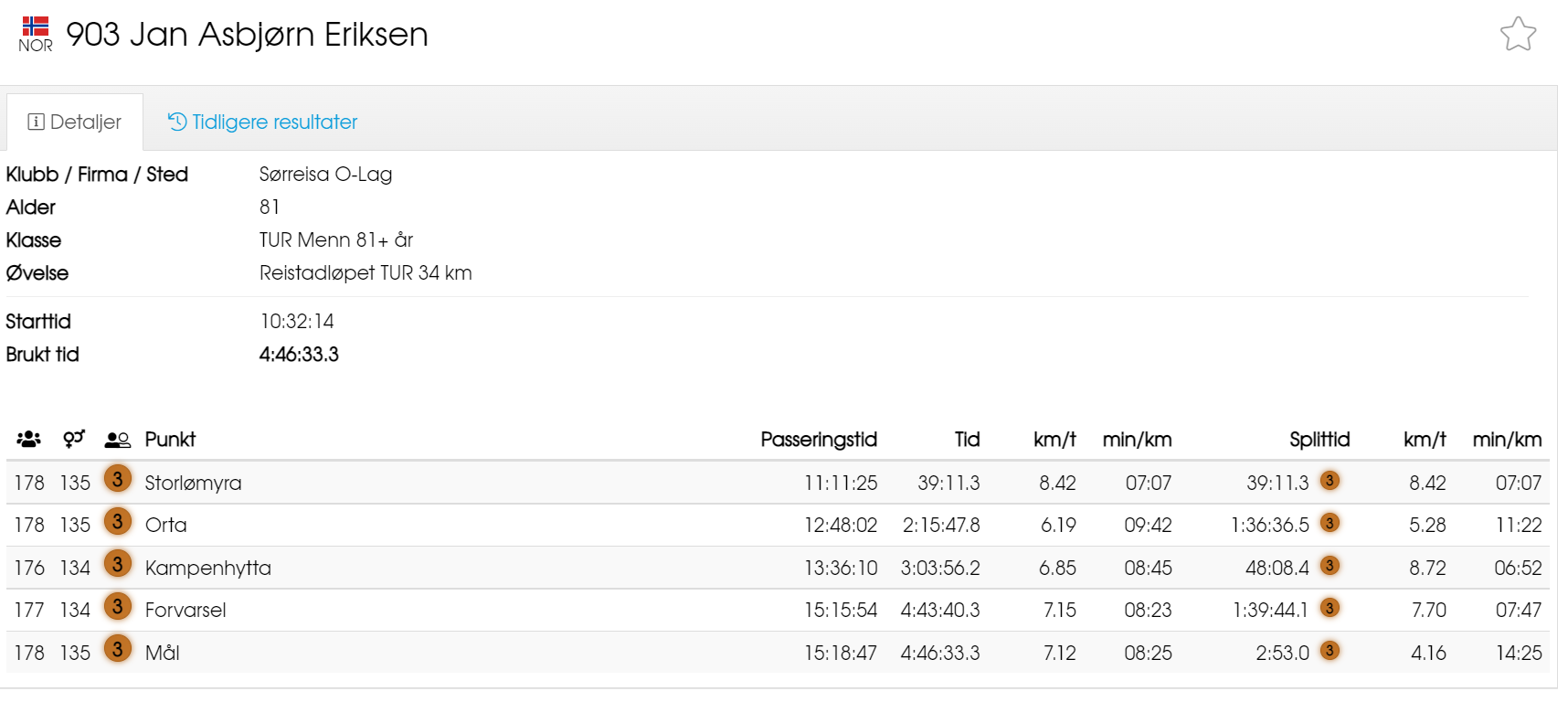This screenshot has width=1568, height=702.
Task: Click the class rank people icon header
Action: pyautogui.click(x=117, y=440)
